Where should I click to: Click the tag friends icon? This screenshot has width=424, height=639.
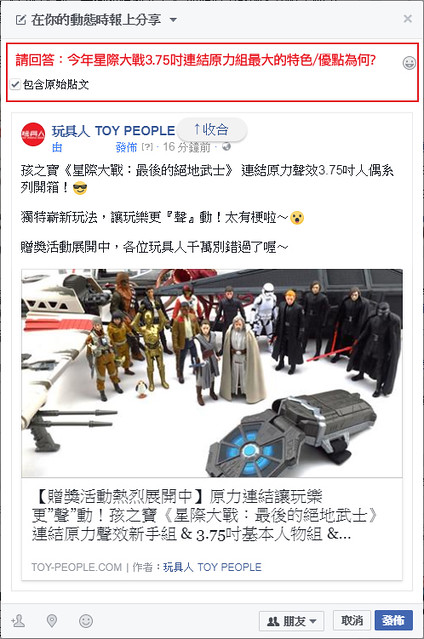[x=18, y=621]
